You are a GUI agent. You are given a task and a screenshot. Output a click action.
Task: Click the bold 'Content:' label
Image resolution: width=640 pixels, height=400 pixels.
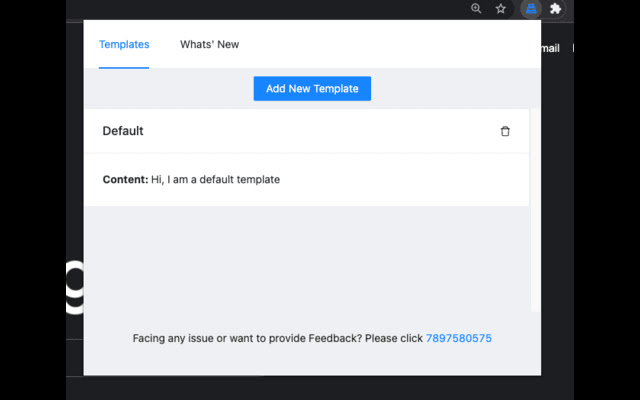pyautogui.click(x=125, y=180)
